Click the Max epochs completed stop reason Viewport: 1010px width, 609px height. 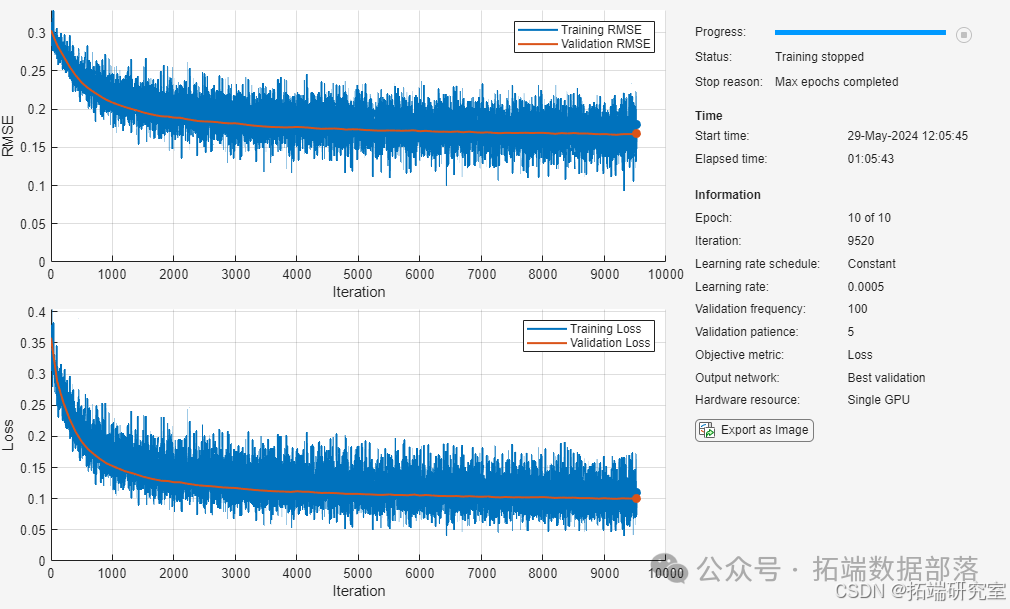pyautogui.click(x=836, y=82)
